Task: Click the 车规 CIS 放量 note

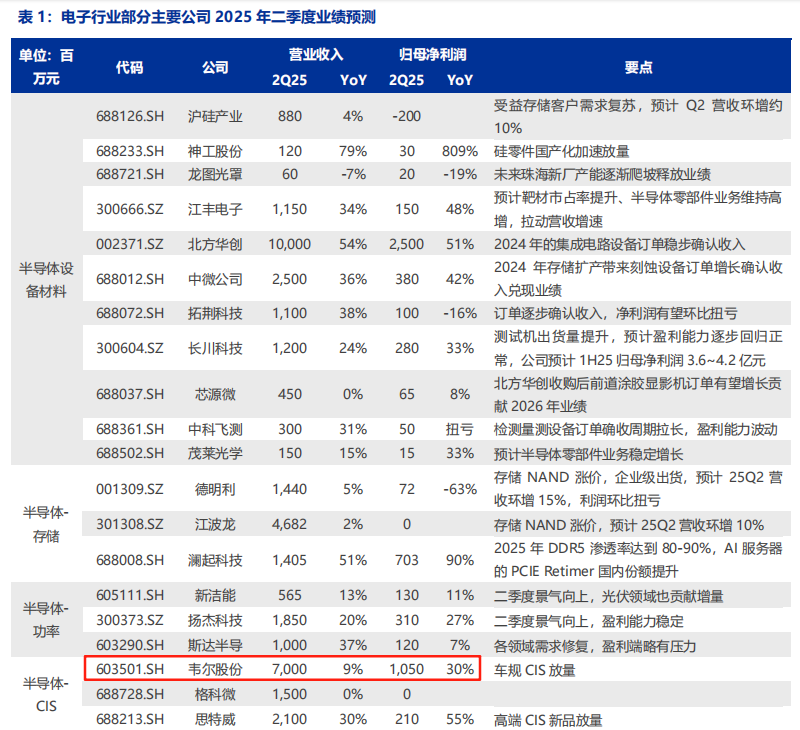Action: click(534, 670)
